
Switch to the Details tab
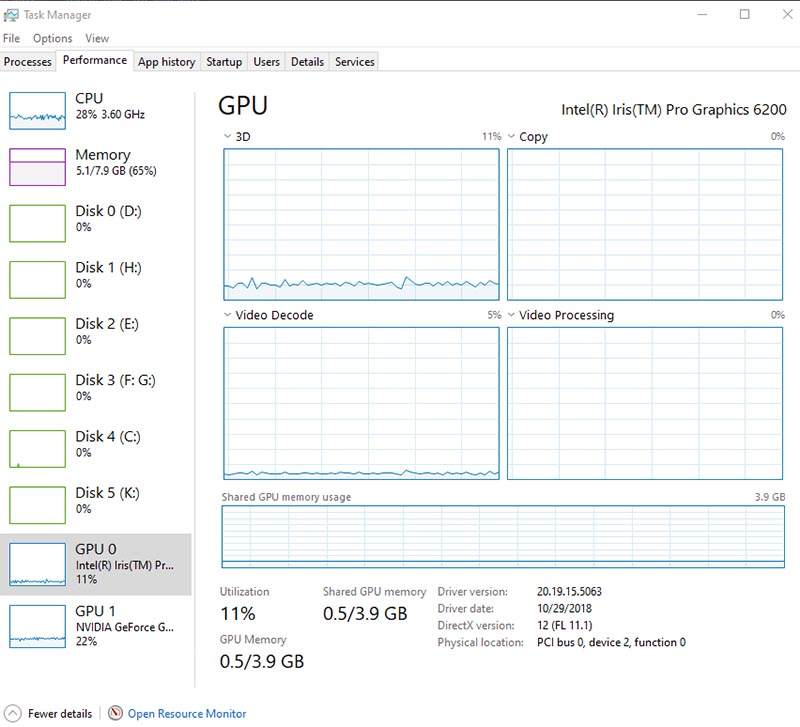coord(307,62)
